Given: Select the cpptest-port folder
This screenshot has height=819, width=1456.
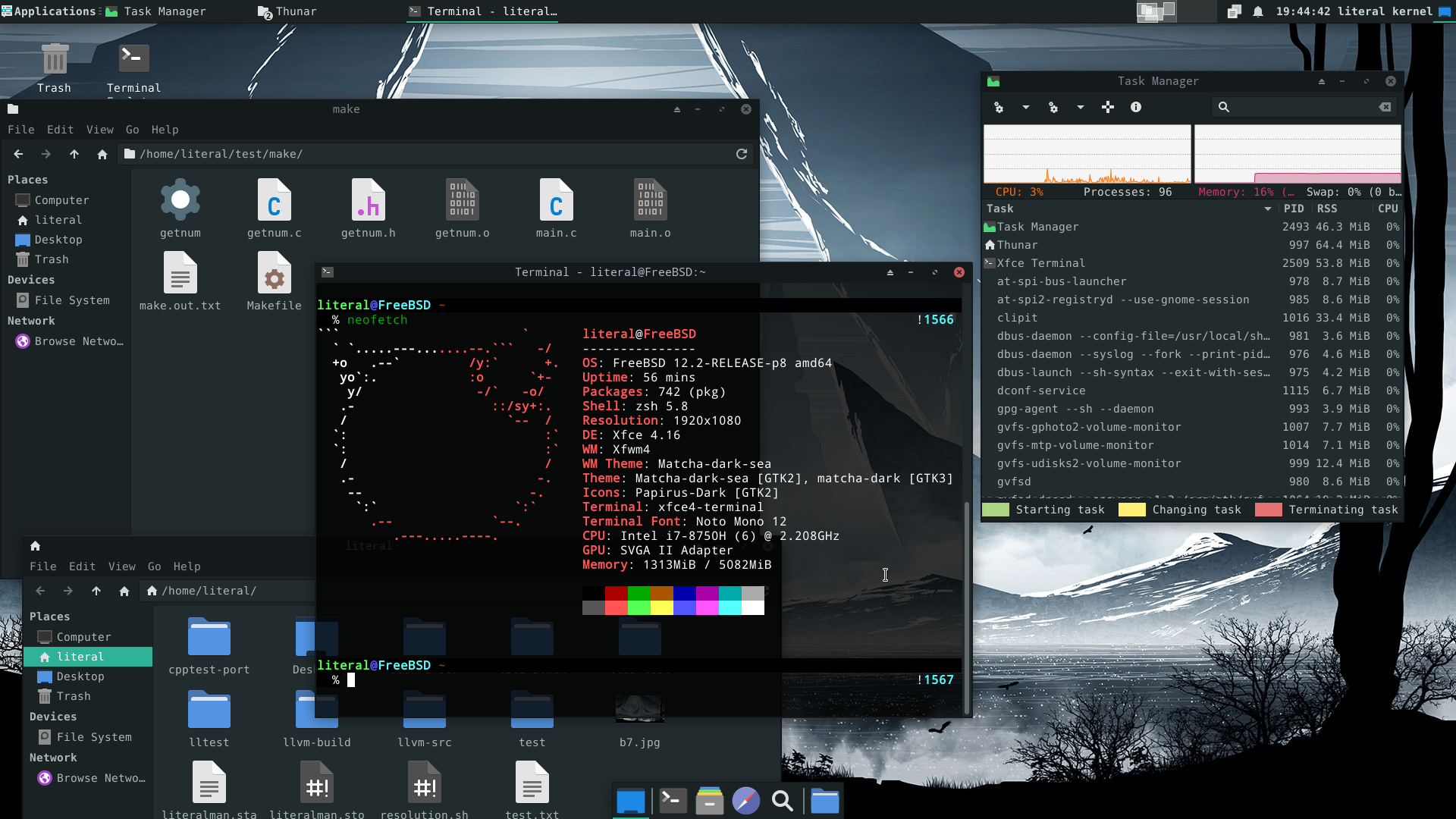Looking at the screenshot, I should click(x=209, y=645).
